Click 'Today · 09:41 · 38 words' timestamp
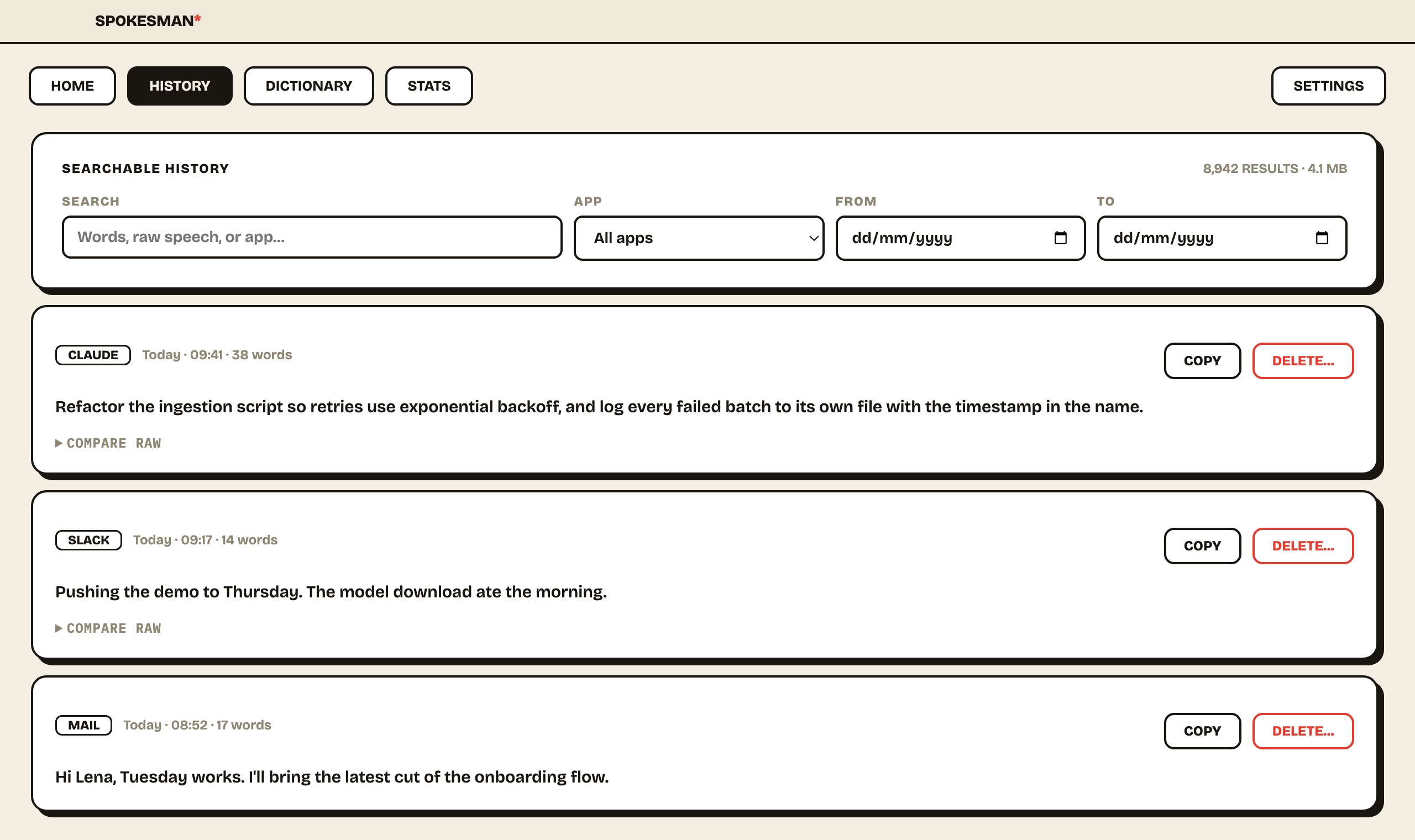Screen dimensions: 1415x840 [217, 355]
